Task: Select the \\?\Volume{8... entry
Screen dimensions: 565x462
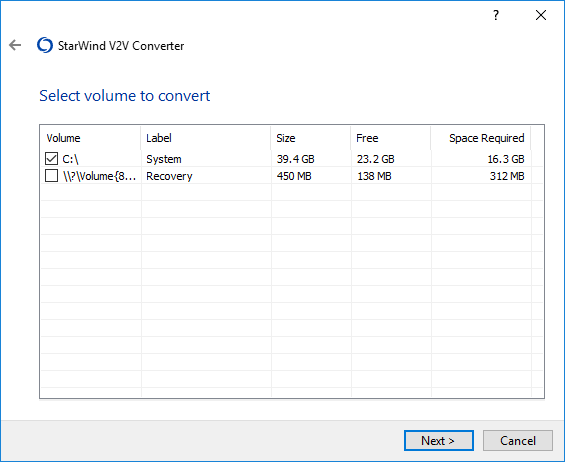Action: click(99, 176)
